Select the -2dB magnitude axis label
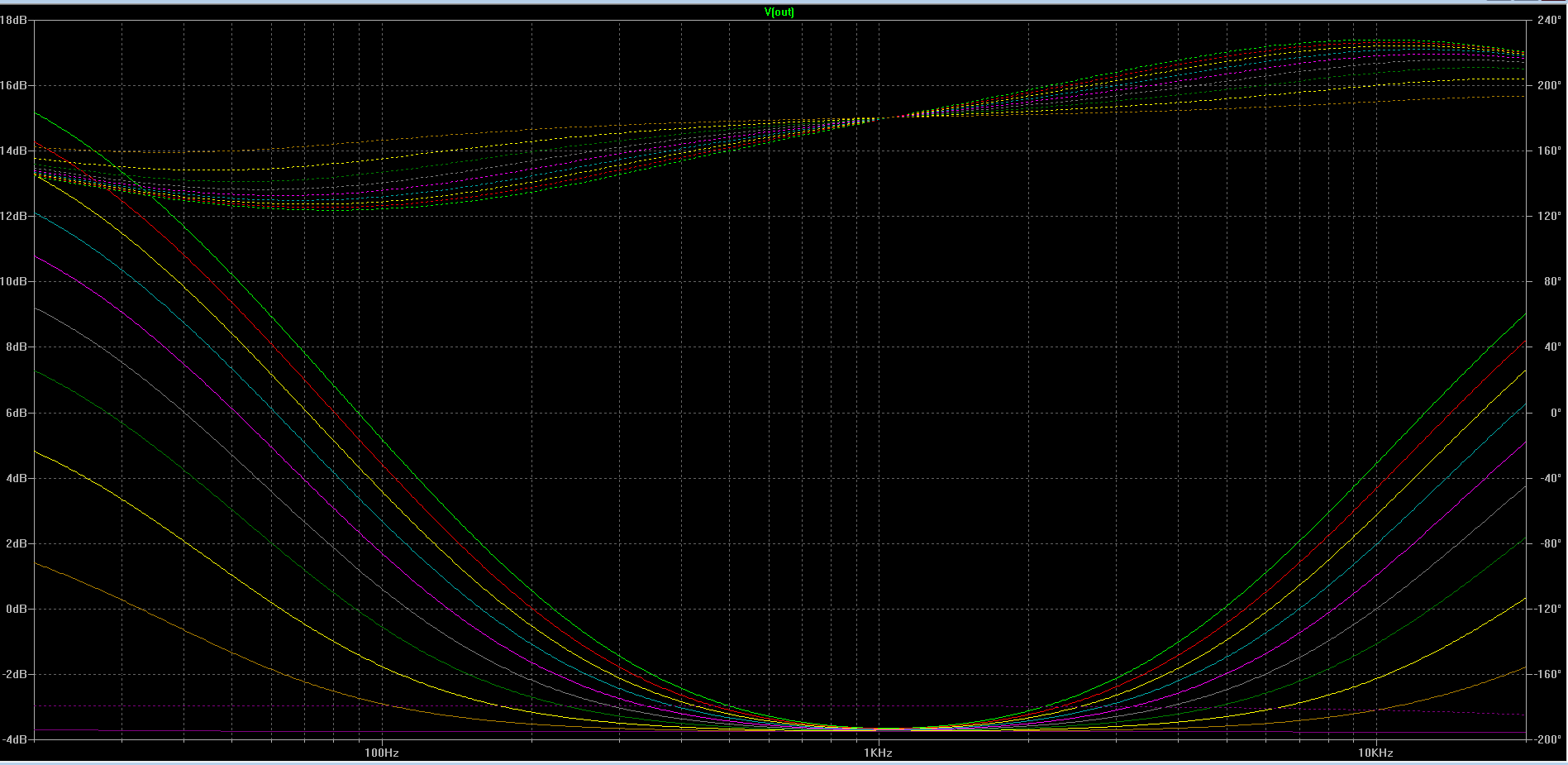1568x765 pixels. point(16,674)
